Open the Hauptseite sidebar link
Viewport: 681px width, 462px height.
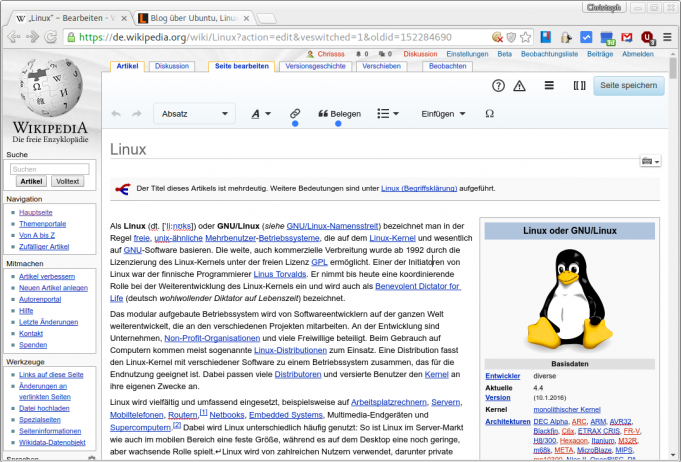[x=36, y=212]
